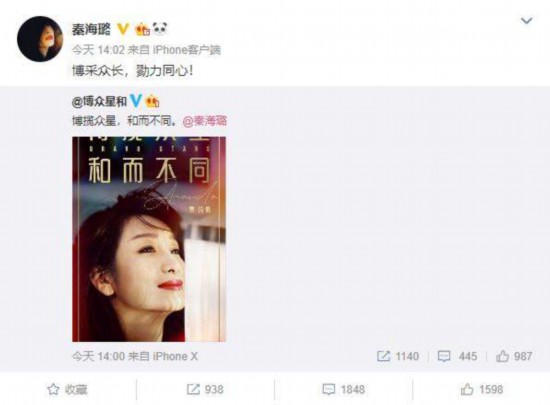The width and height of the screenshot is (550, 405).
Task: Repost the original post with 1140 shares
Action: pyautogui.click(x=398, y=356)
